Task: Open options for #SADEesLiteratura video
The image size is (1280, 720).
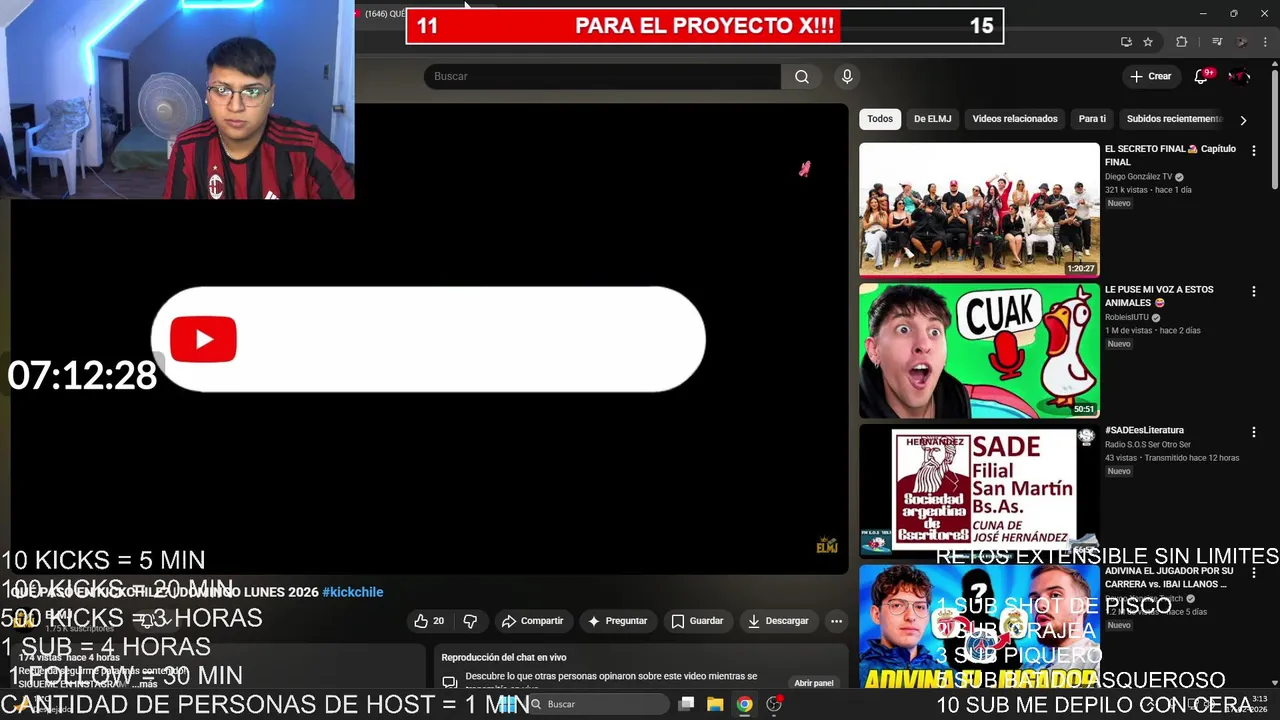Action: tap(1253, 432)
